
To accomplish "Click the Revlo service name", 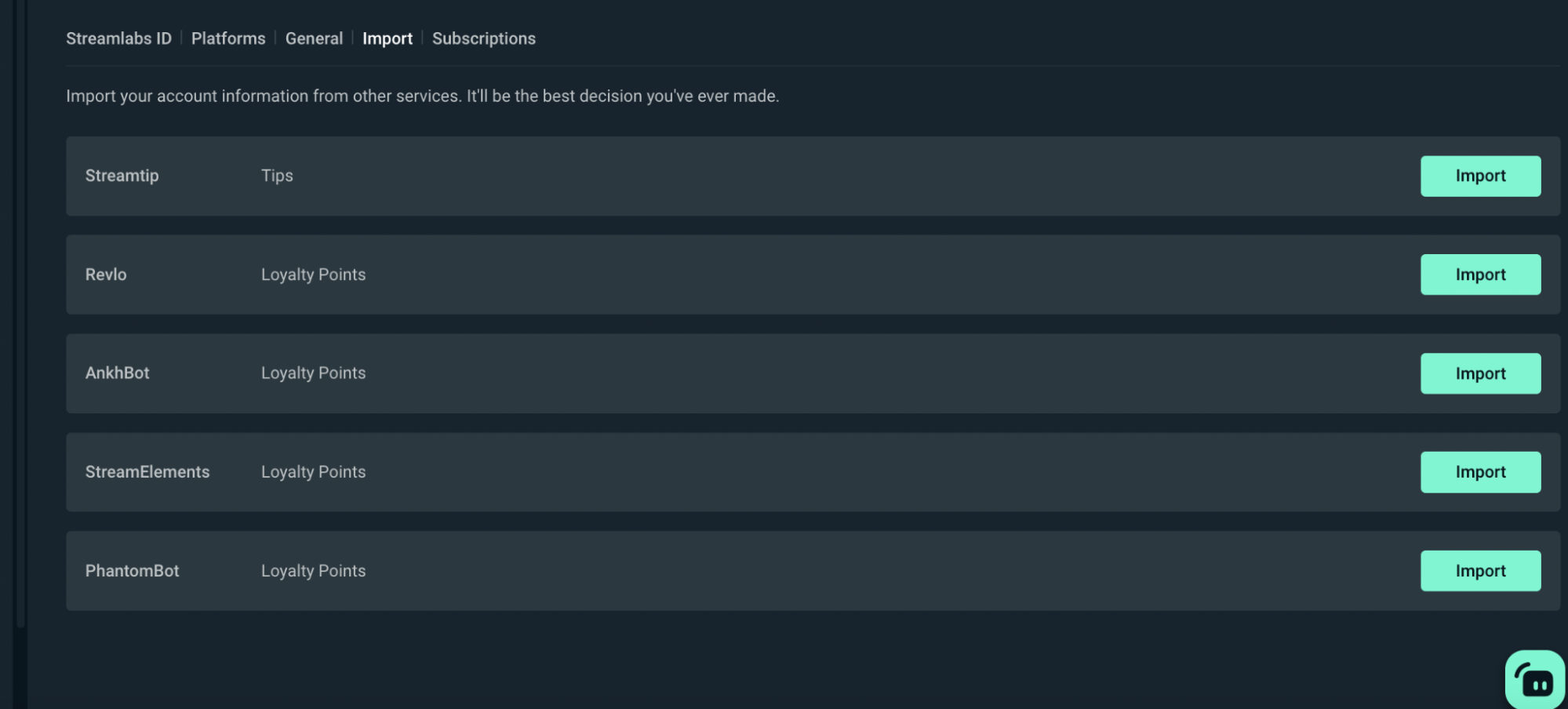I will pyautogui.click(x=105, y=275).
